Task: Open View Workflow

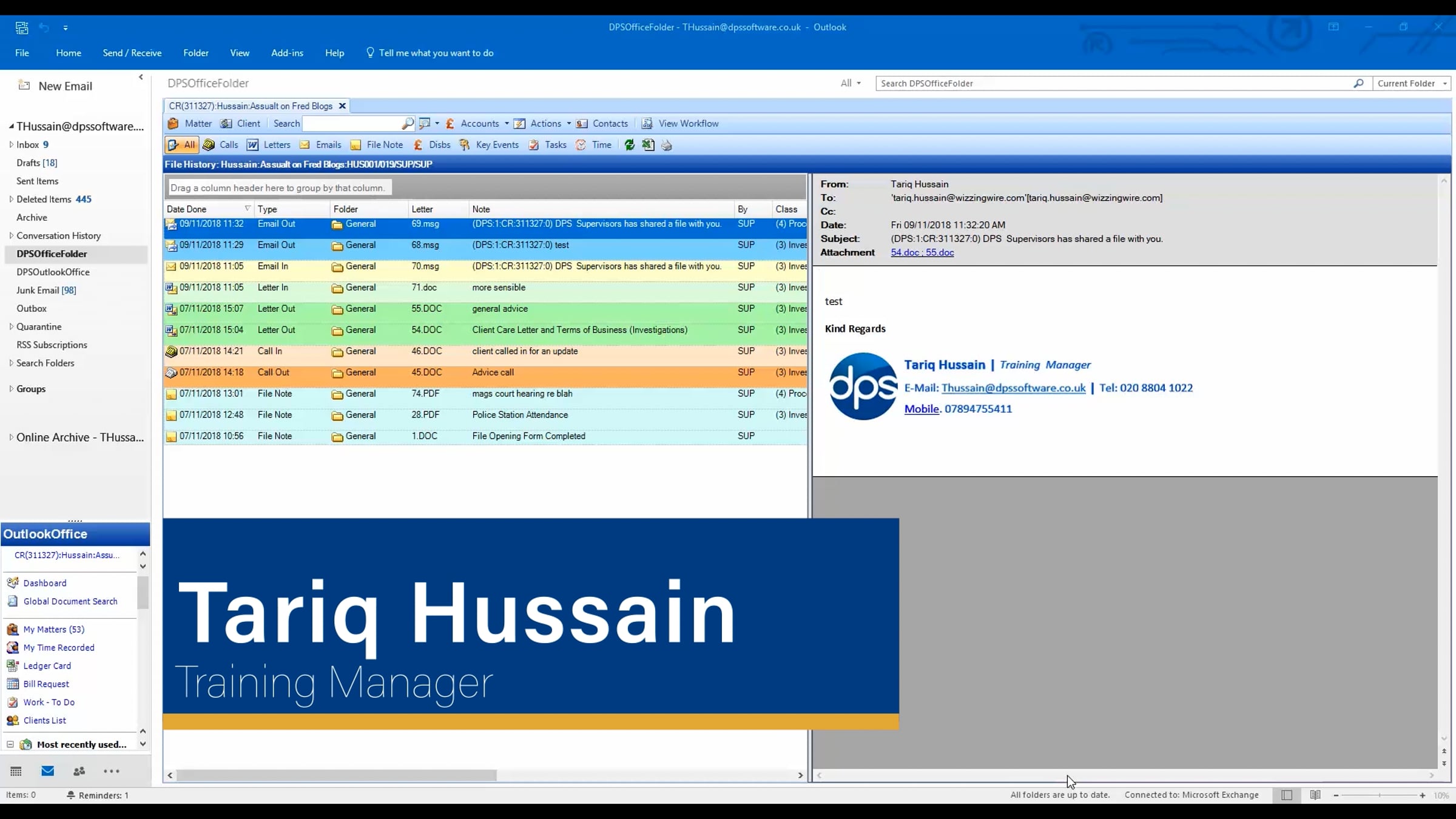Action: pyautogui.click(x=680, y=124)
